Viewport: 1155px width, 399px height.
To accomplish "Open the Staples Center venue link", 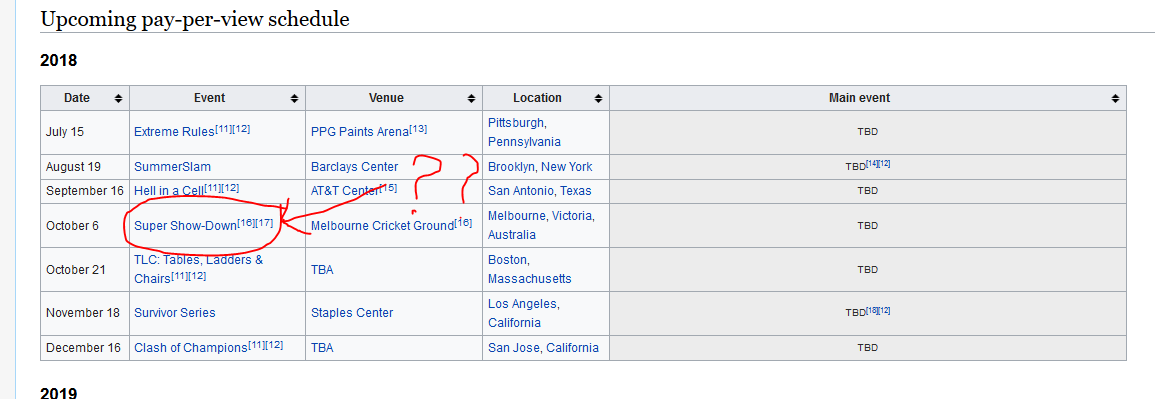I will (x=352, y=313).
